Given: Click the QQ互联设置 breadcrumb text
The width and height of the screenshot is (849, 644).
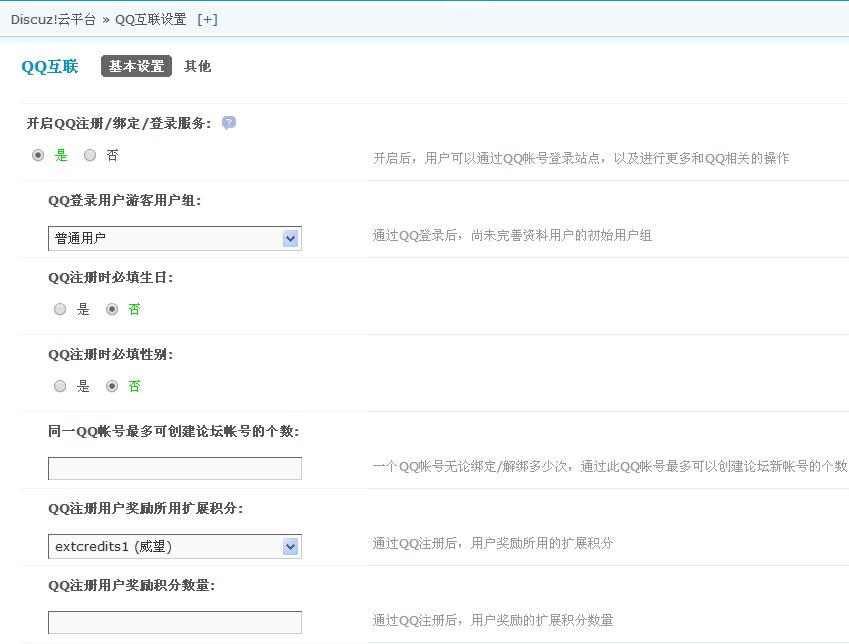Looking at the screenshot, I should pyautogui.click(x=150, y=19).
